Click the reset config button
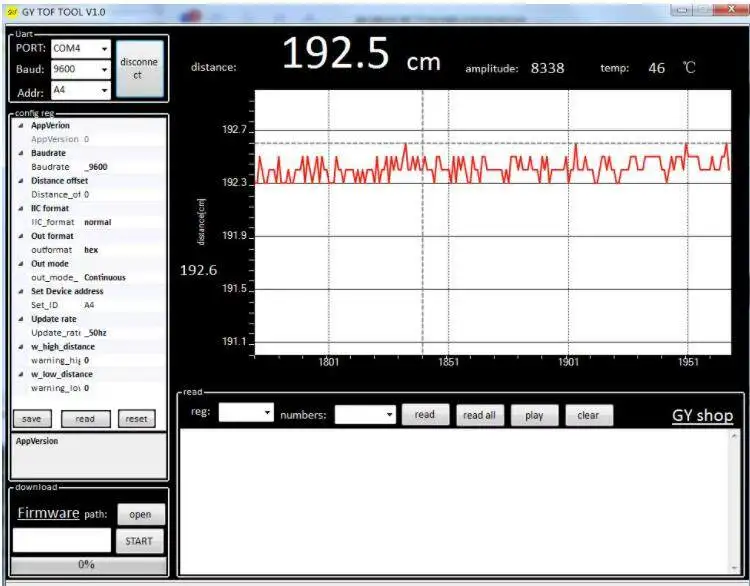This screenshot has width=750, height=586. 136,419
